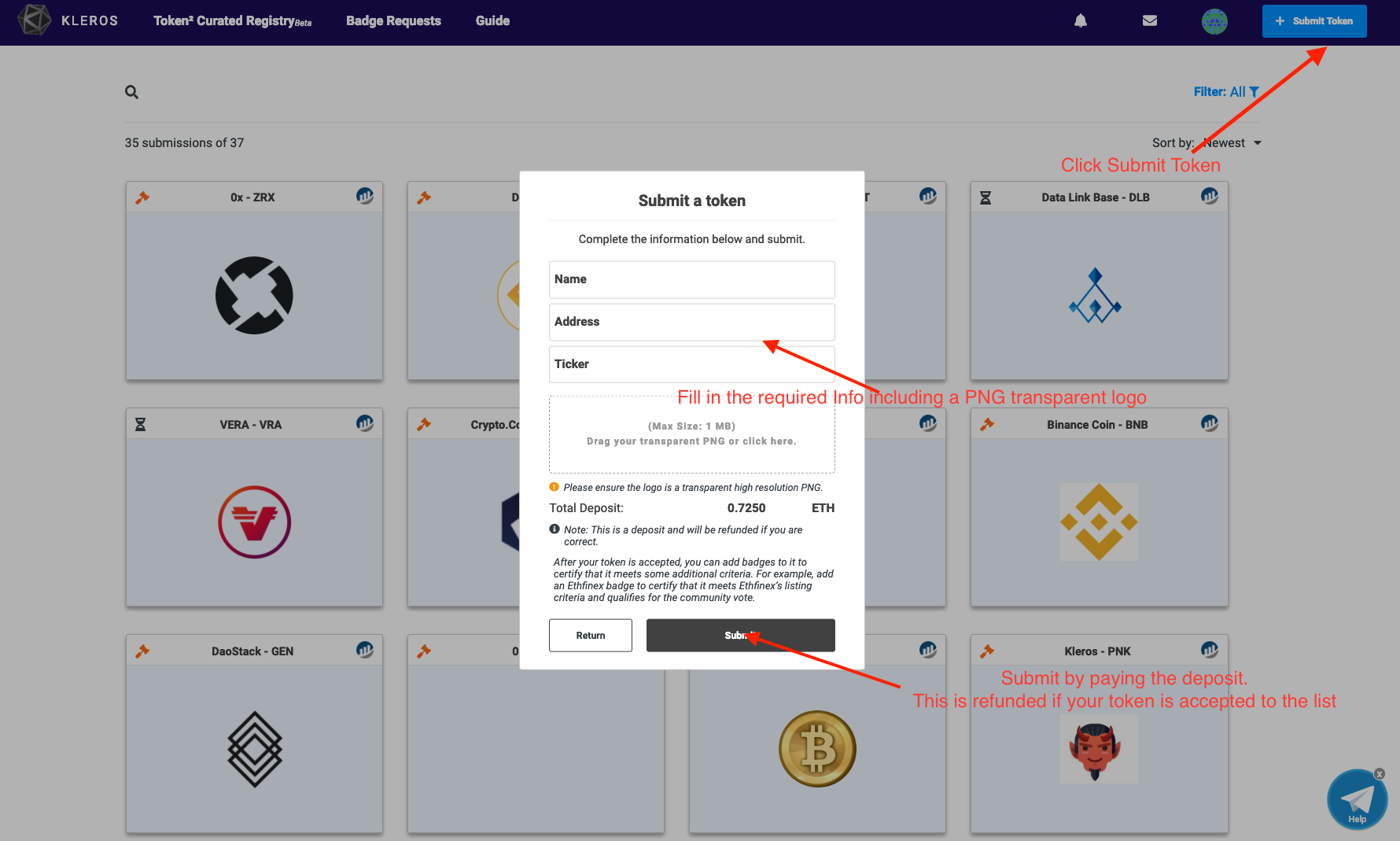Click the DaoStack - GEN card title
Viewport: 1400px width, 841px height.
click(252, 651)
